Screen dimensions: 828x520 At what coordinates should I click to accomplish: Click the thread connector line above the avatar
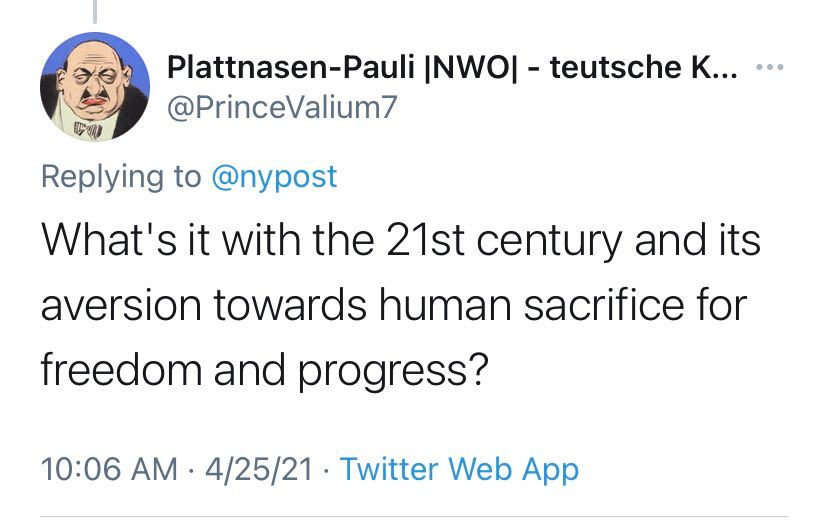(95, 10)
